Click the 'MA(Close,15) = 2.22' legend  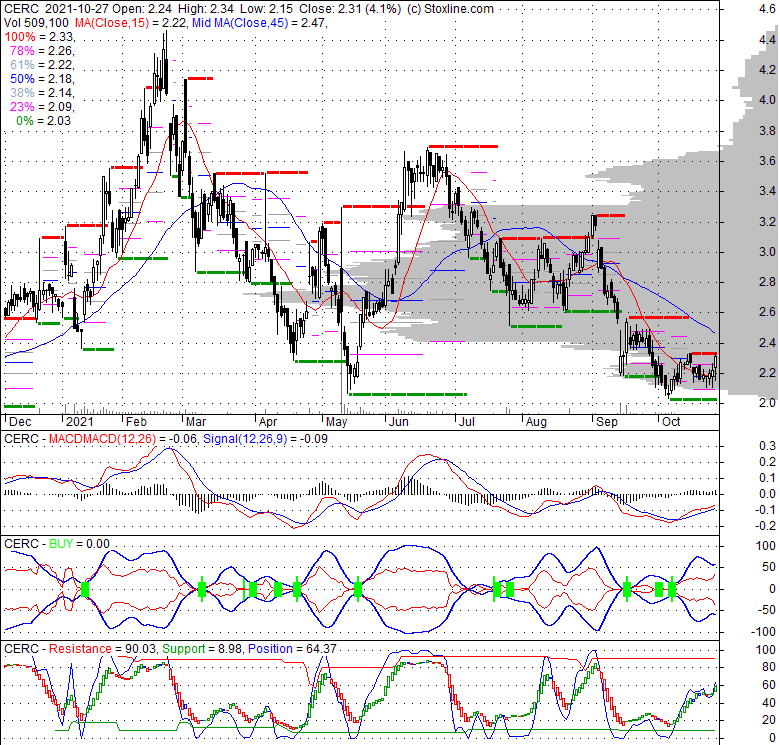[x=131, y=22]
